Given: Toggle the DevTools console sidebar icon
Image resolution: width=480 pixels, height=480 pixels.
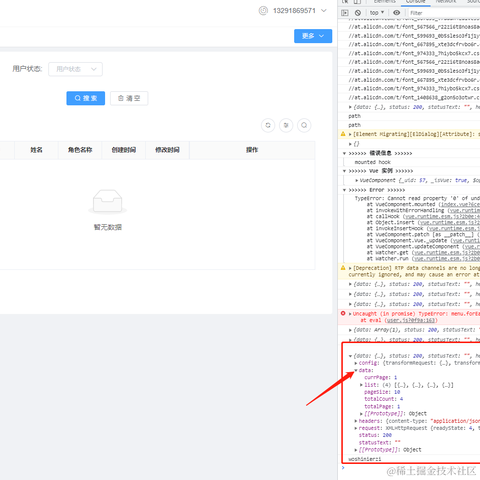Looking at the screenshot, I should [x=345, y=13].
